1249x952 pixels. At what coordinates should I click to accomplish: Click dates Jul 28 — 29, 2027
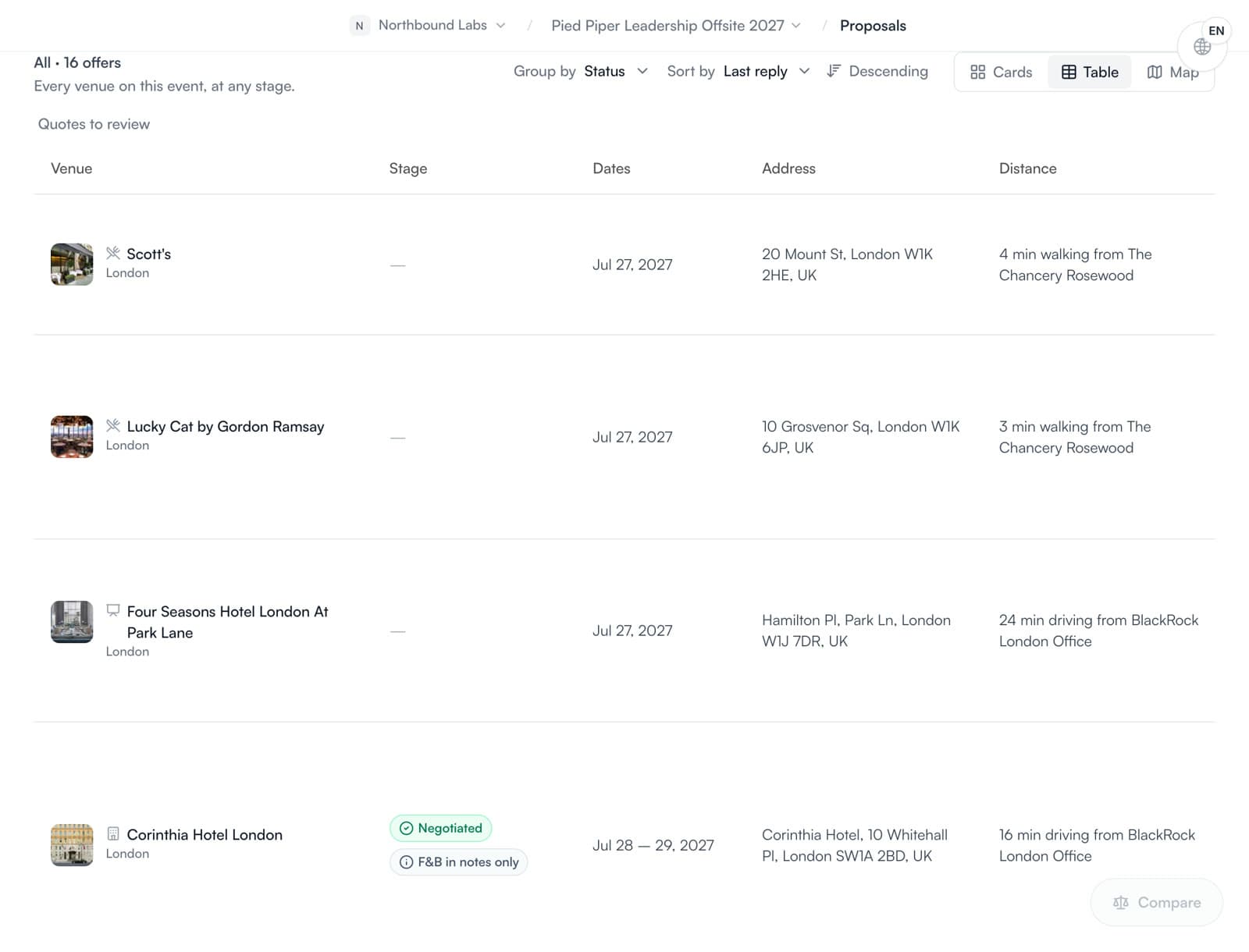(653, 845)
